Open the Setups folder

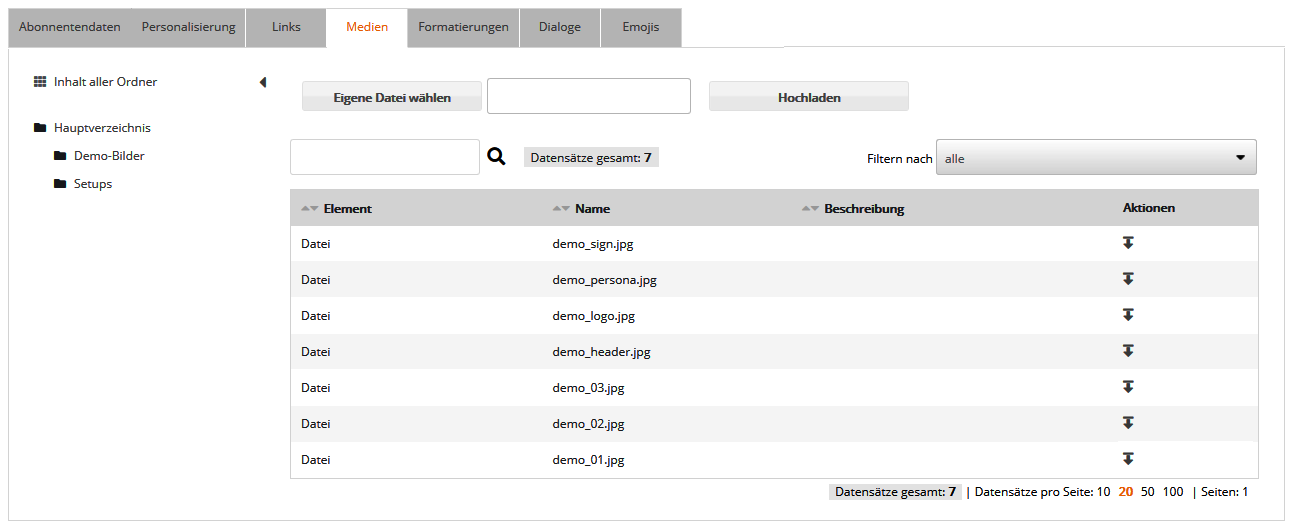tap(92, 184)
